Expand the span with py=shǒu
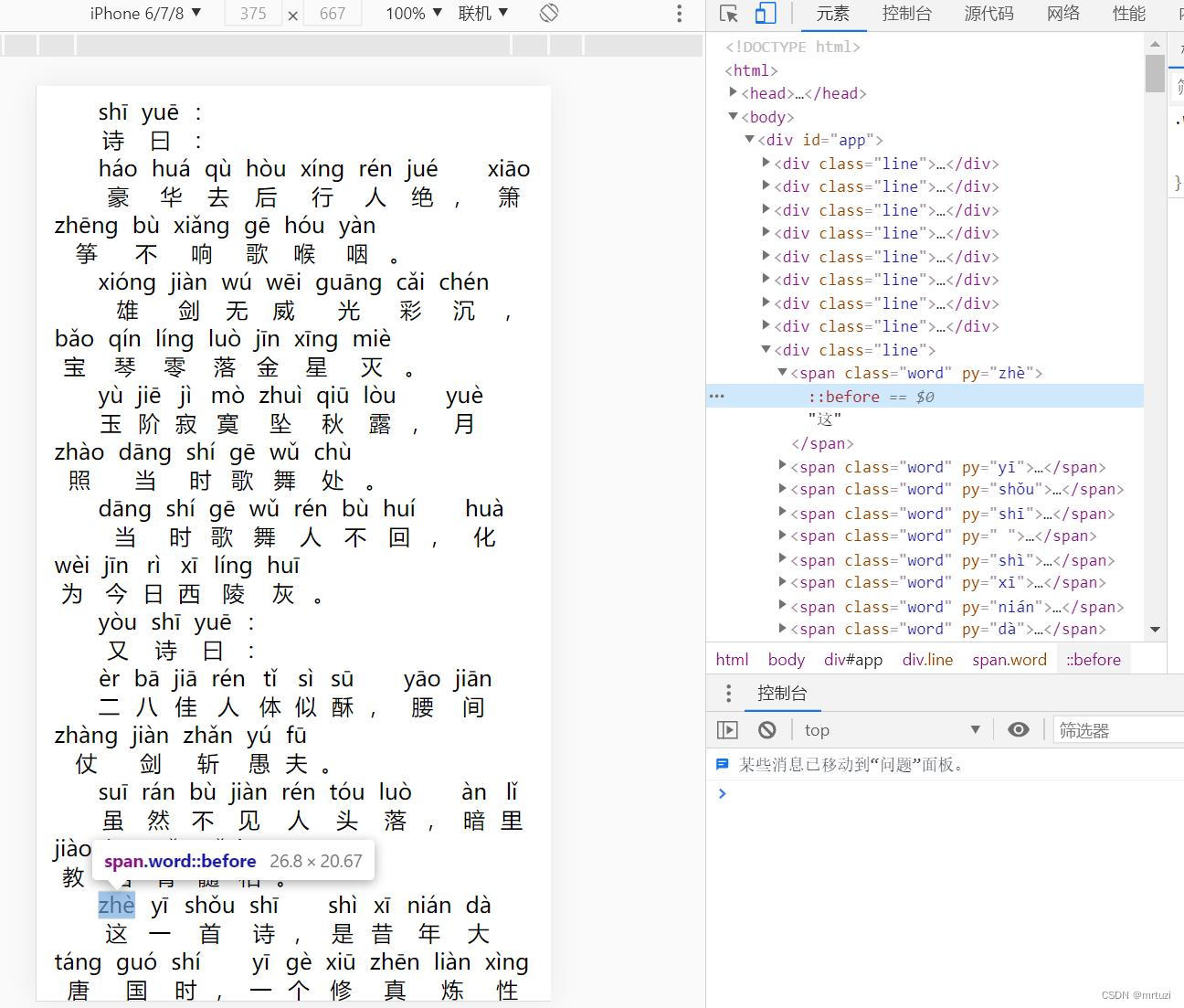This screenshot has width=1184, height=1008. [x=782, y=489]
